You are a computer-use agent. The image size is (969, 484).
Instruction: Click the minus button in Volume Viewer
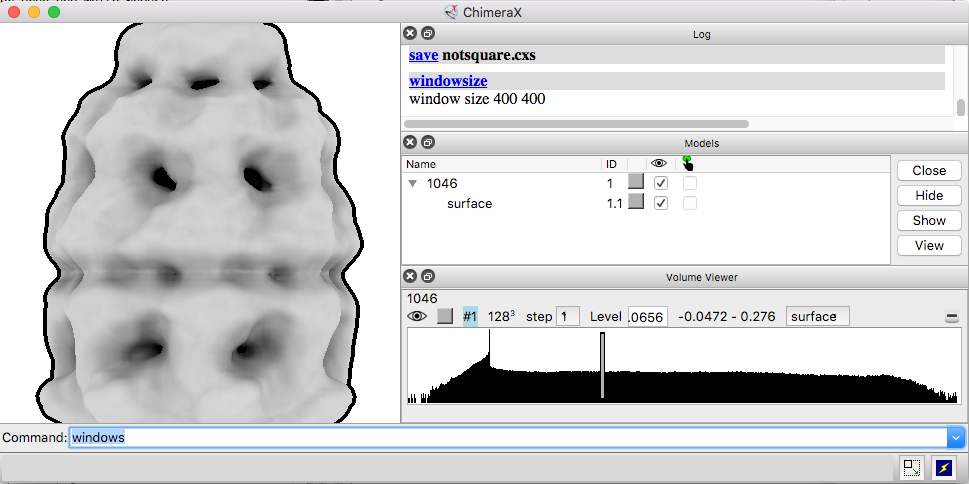[x=951, y=317]
